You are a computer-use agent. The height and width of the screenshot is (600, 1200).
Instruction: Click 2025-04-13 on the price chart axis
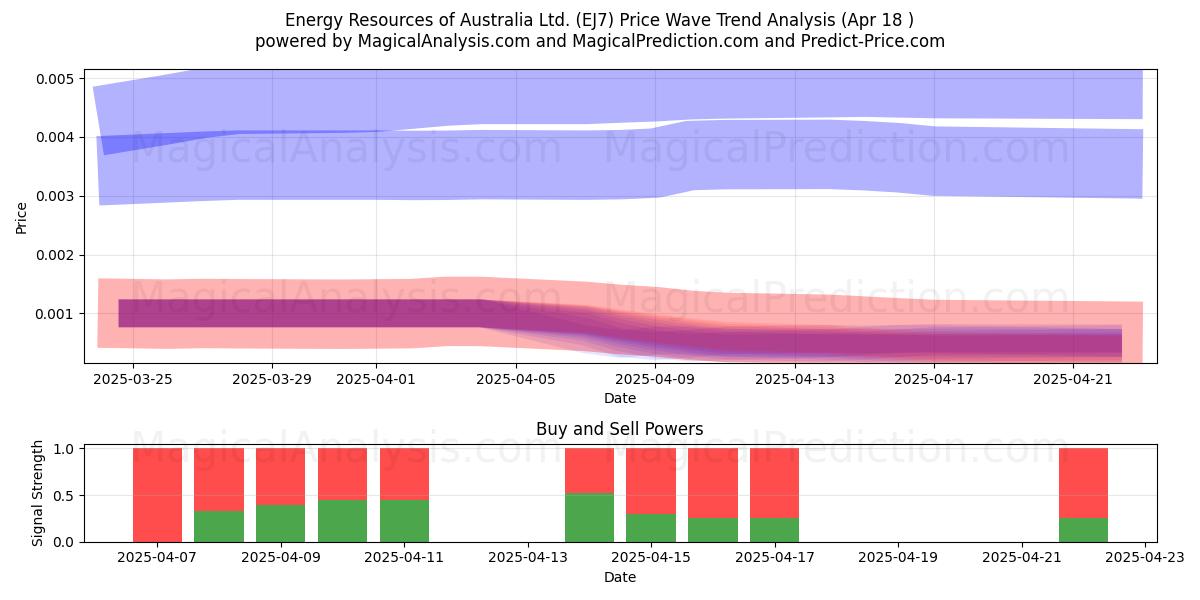[x=794, y=380]
